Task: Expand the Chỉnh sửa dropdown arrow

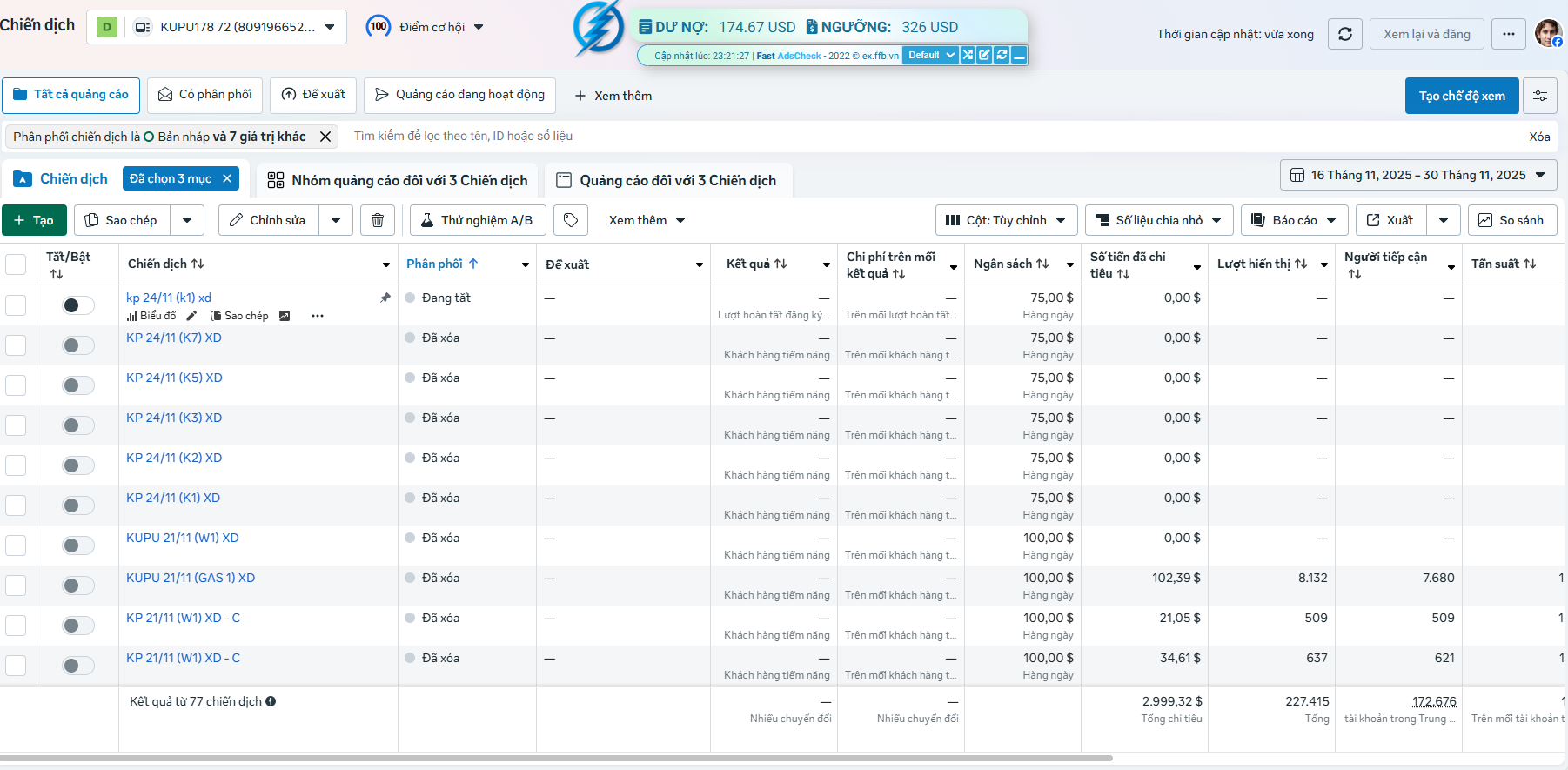Action: coord(336,220)
